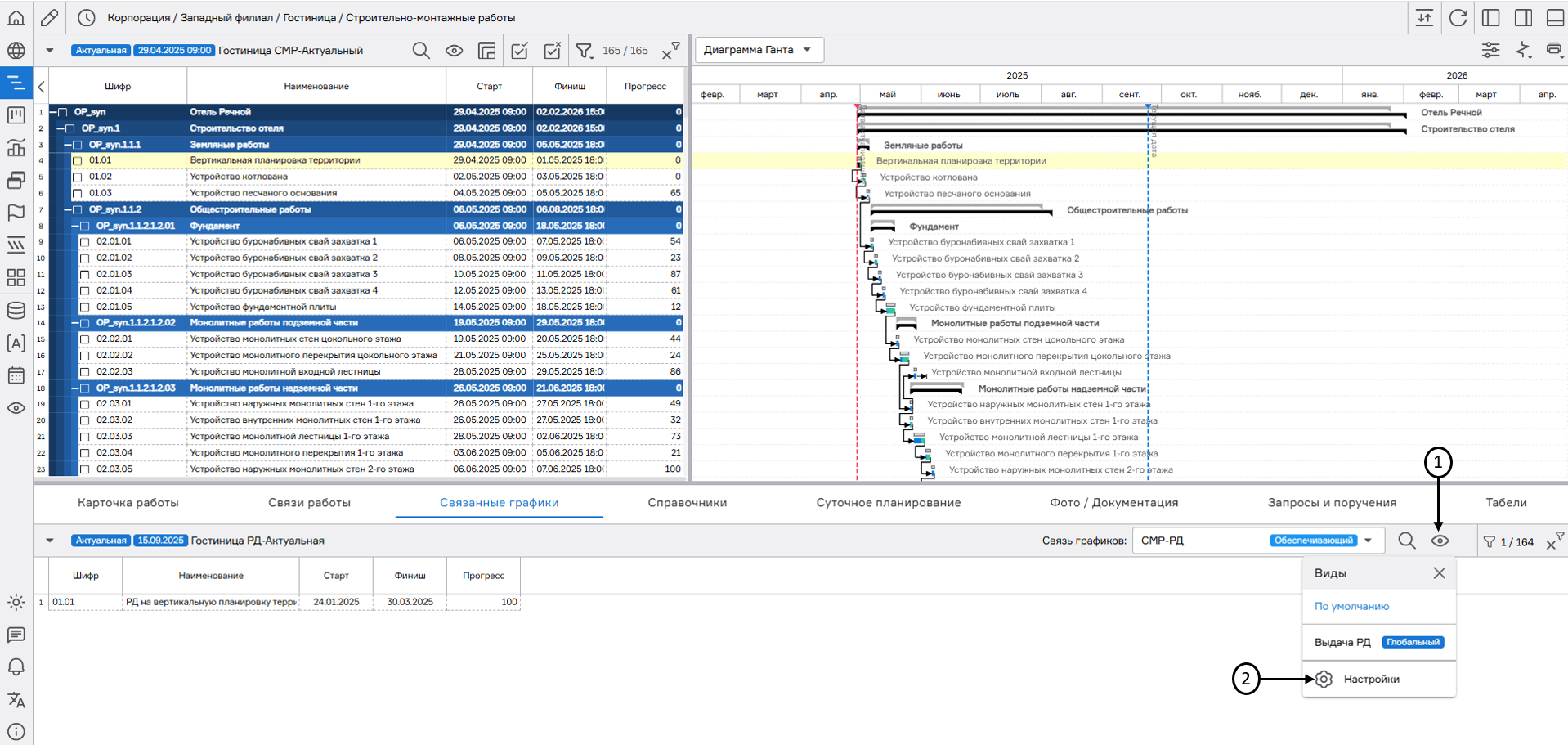Select the По умолчанию view link

click(1351, 607)
